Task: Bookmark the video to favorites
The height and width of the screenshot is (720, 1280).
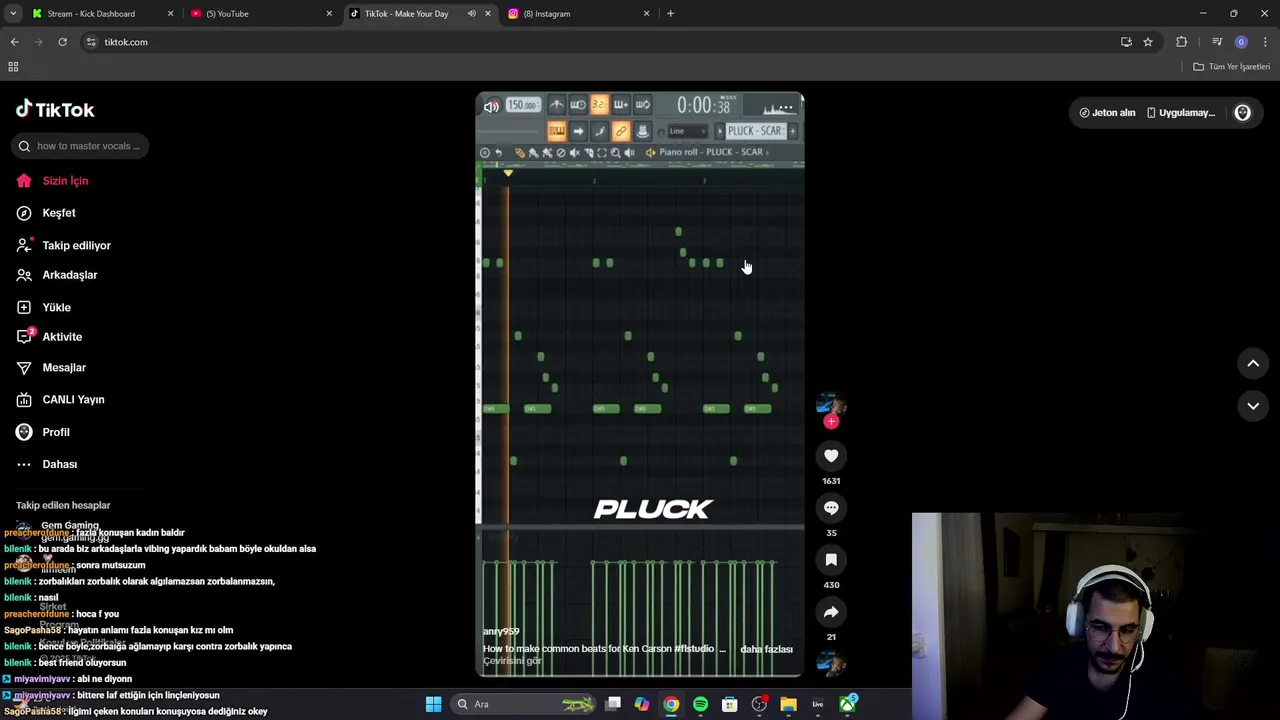Action: (831, 560)
